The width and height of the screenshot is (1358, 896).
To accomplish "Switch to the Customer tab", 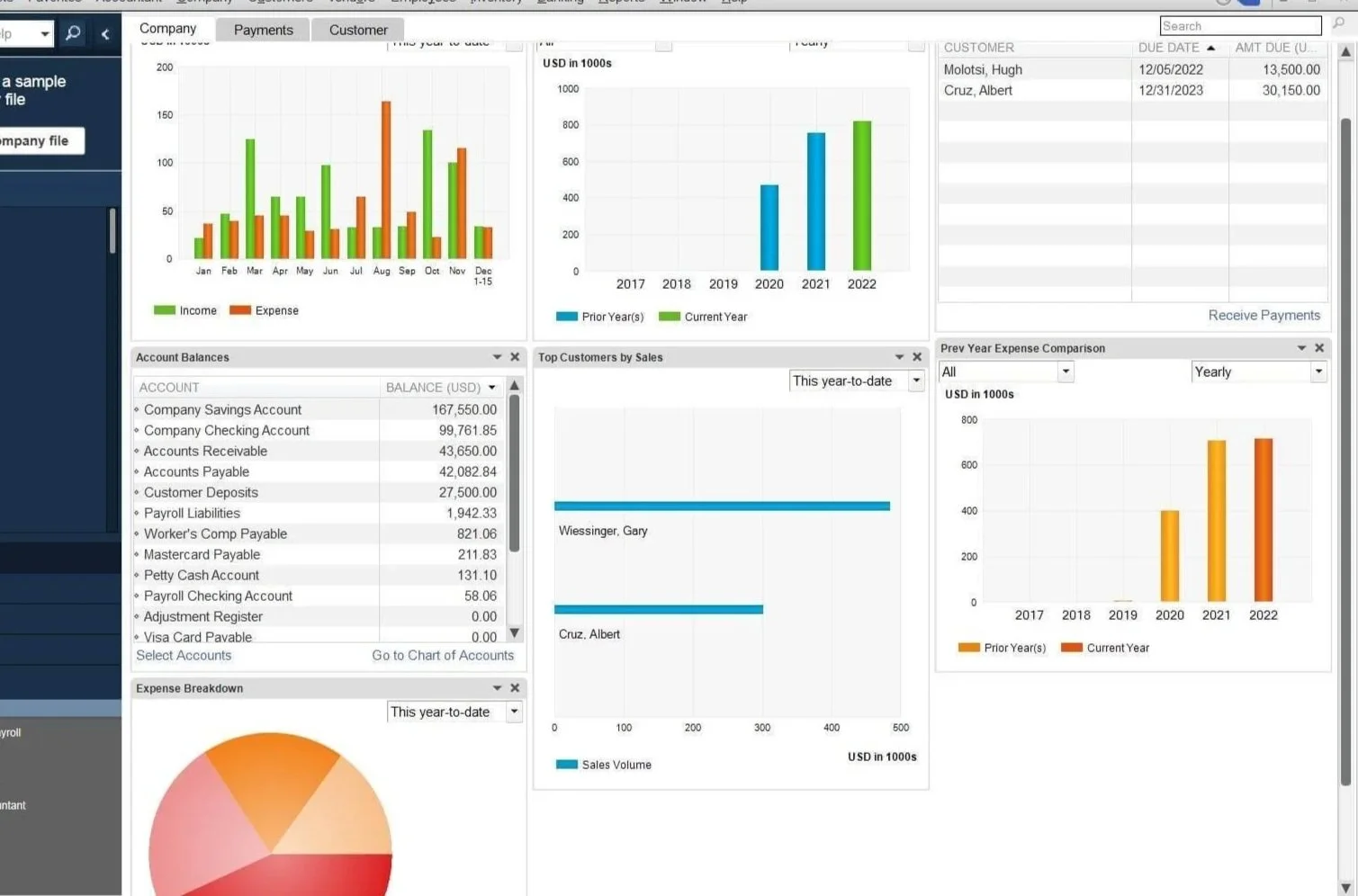I will pos(358,30).
